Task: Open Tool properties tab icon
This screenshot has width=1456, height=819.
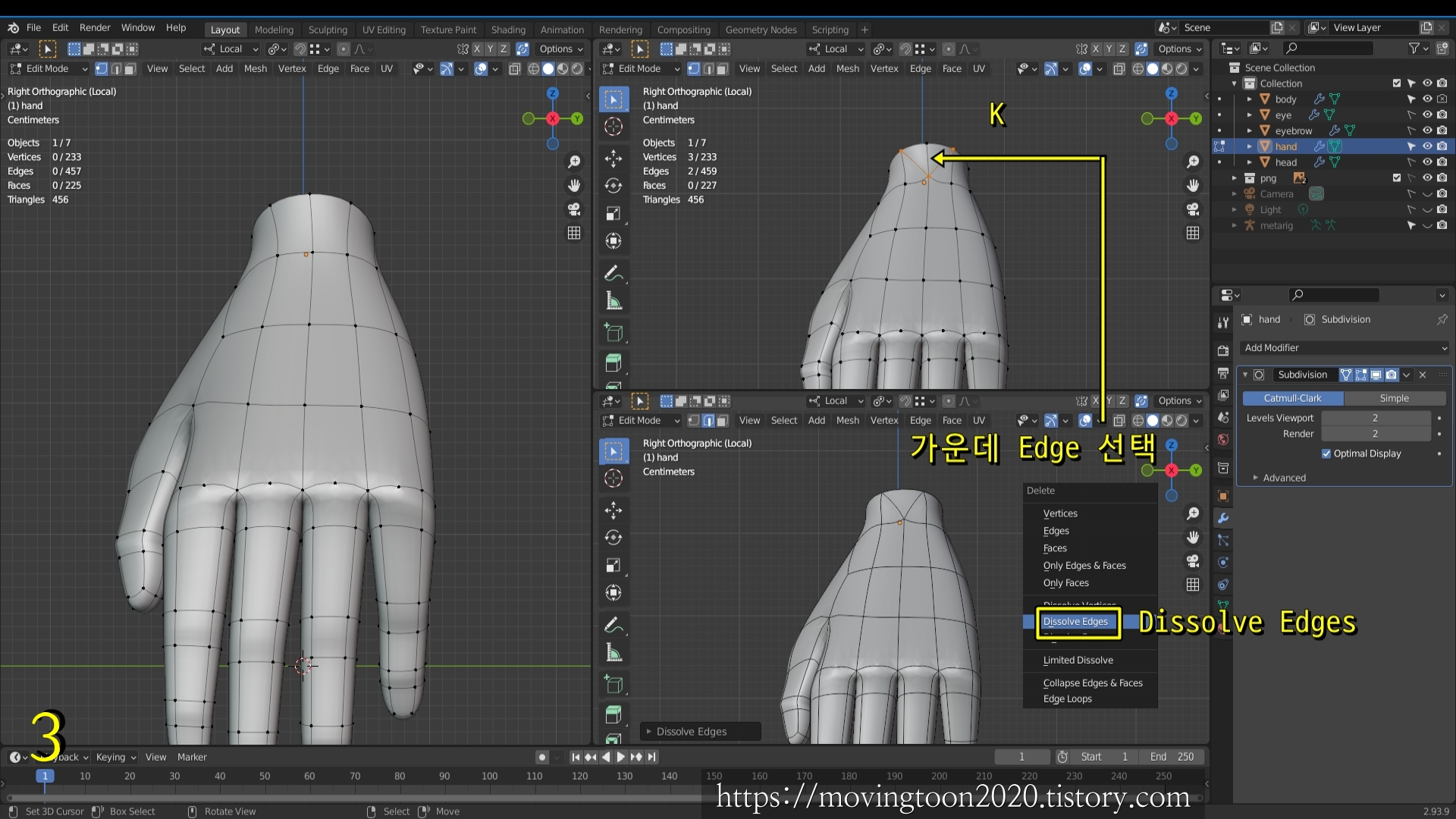Action: 1222,322
